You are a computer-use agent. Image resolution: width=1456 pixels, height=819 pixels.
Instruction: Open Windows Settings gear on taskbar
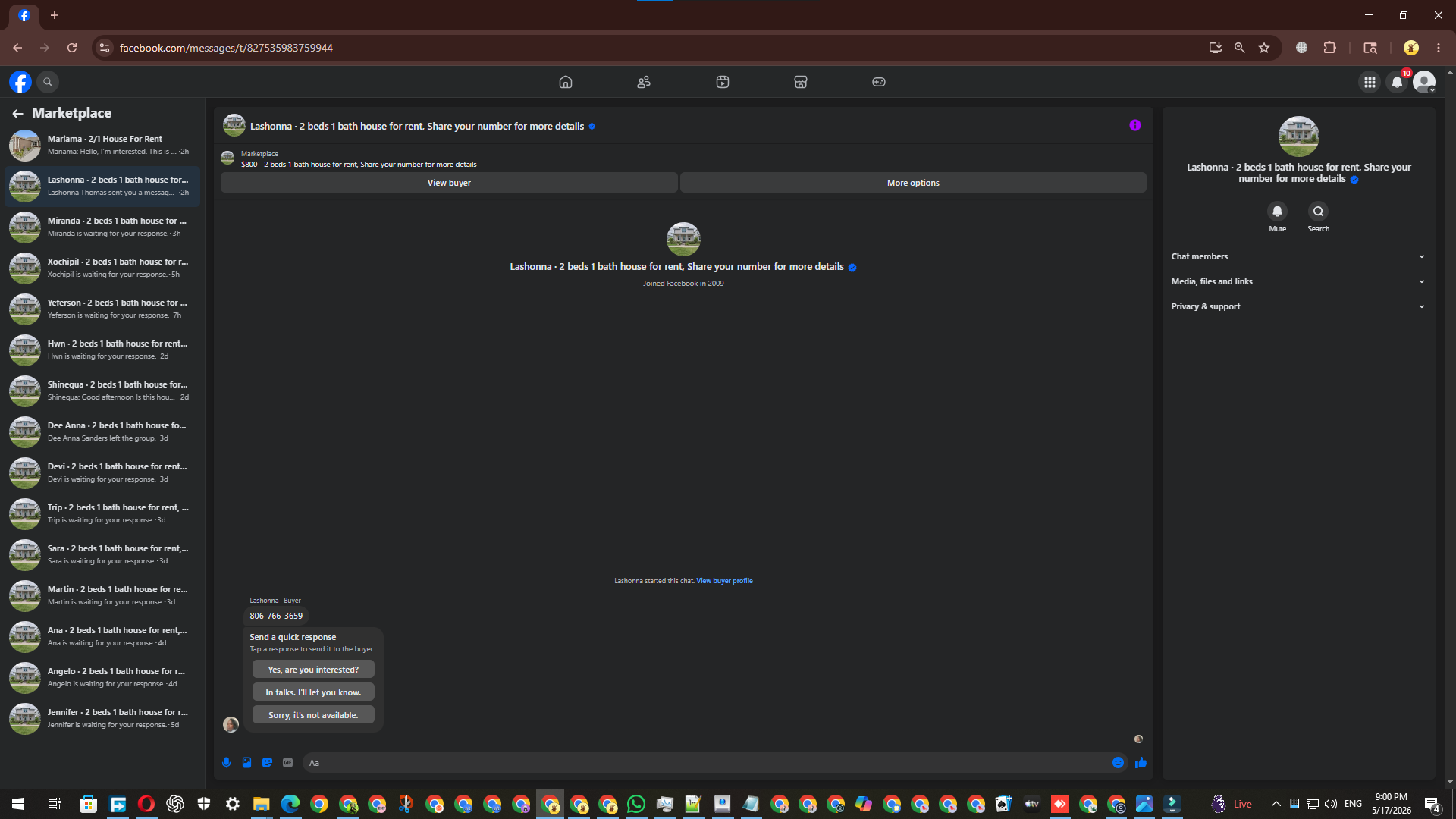[x=233, y=804]
